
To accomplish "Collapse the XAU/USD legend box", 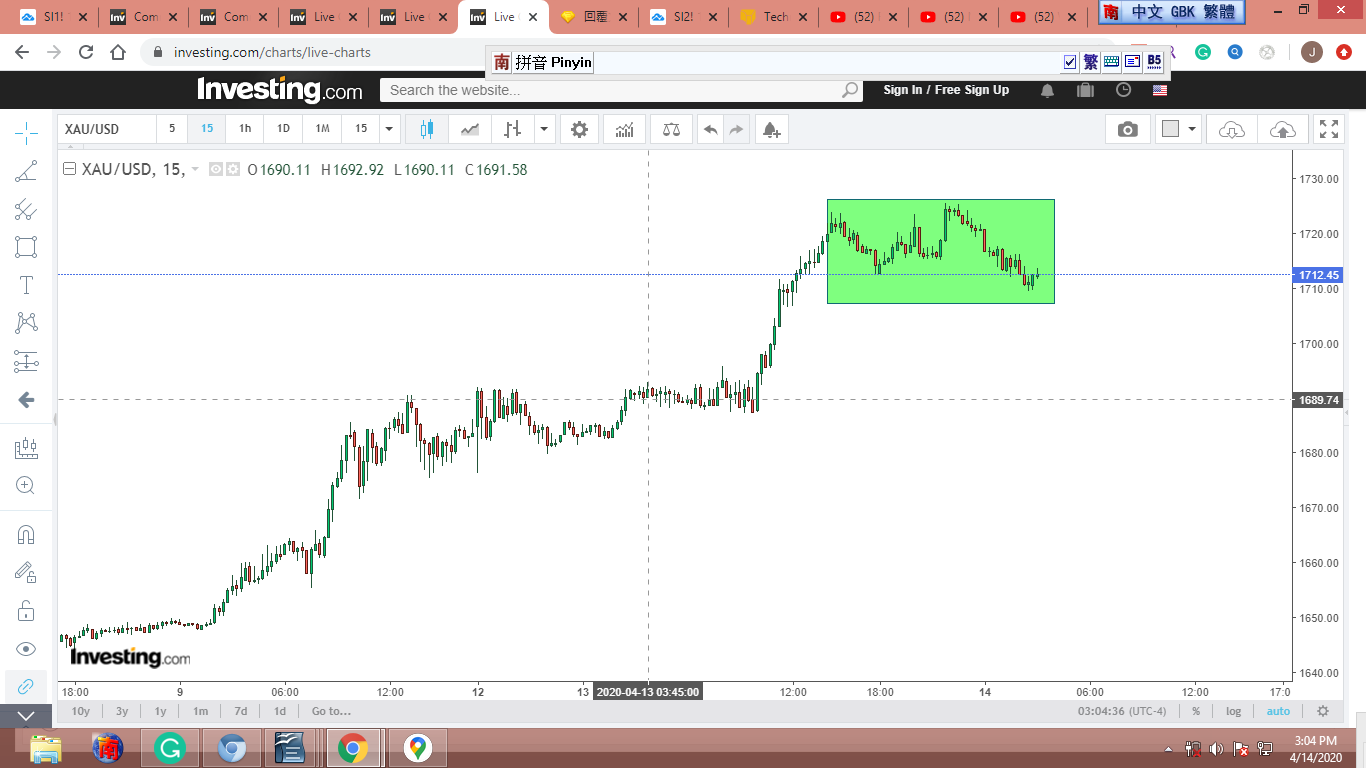I will [x=69, y=169].
